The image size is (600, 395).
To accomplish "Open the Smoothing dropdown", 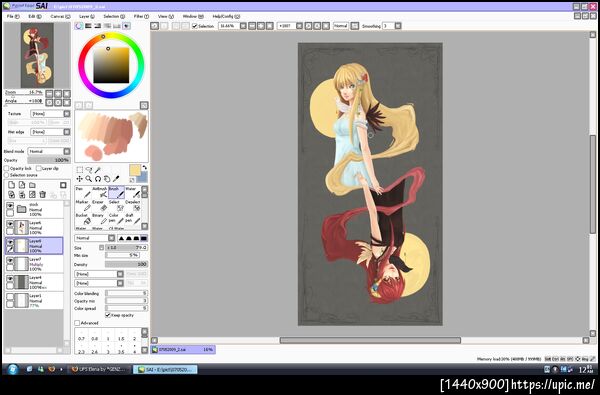I will pyautogui.click(x=398, y=26).
